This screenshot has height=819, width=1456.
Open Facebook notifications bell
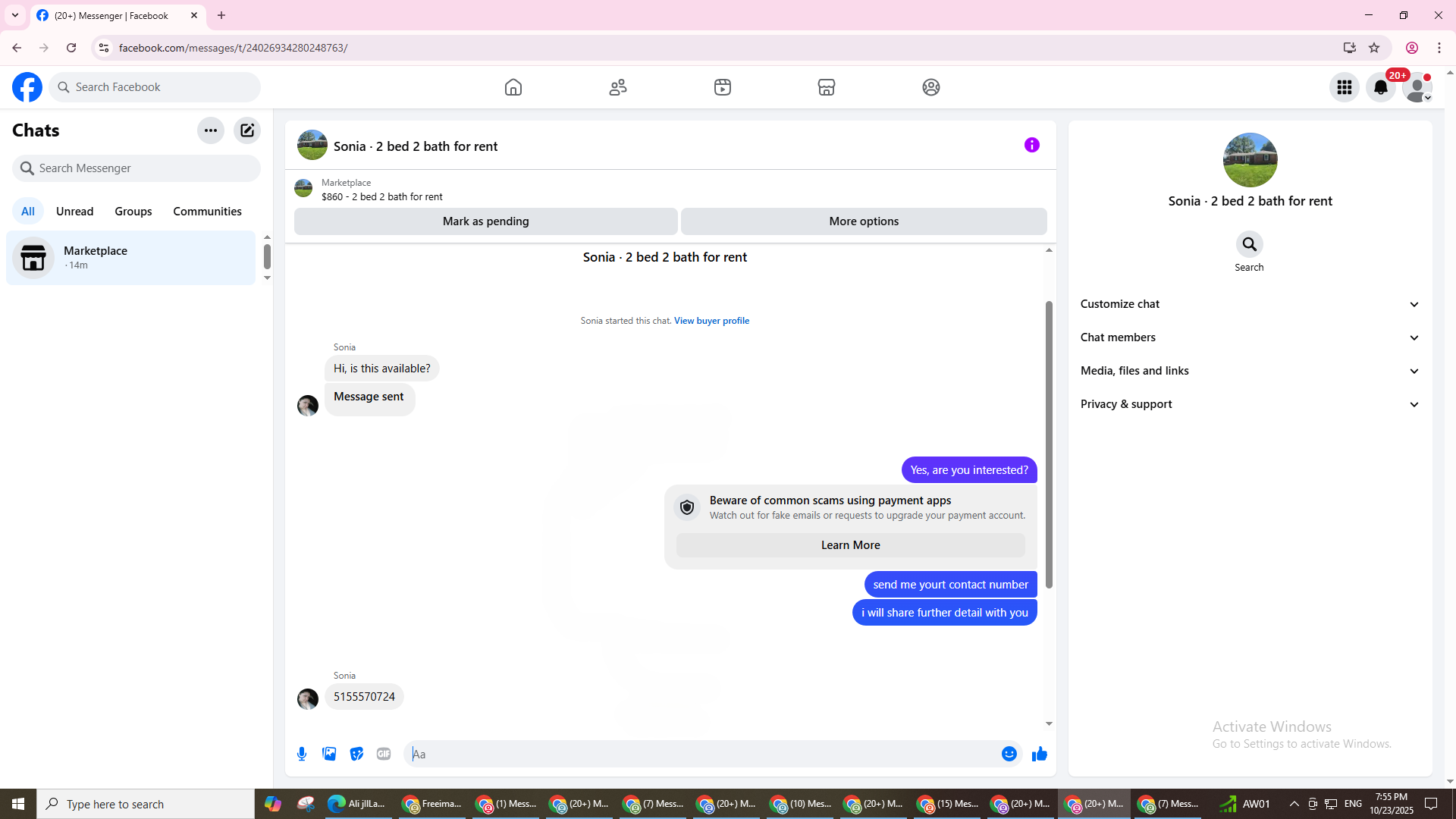1380,87
